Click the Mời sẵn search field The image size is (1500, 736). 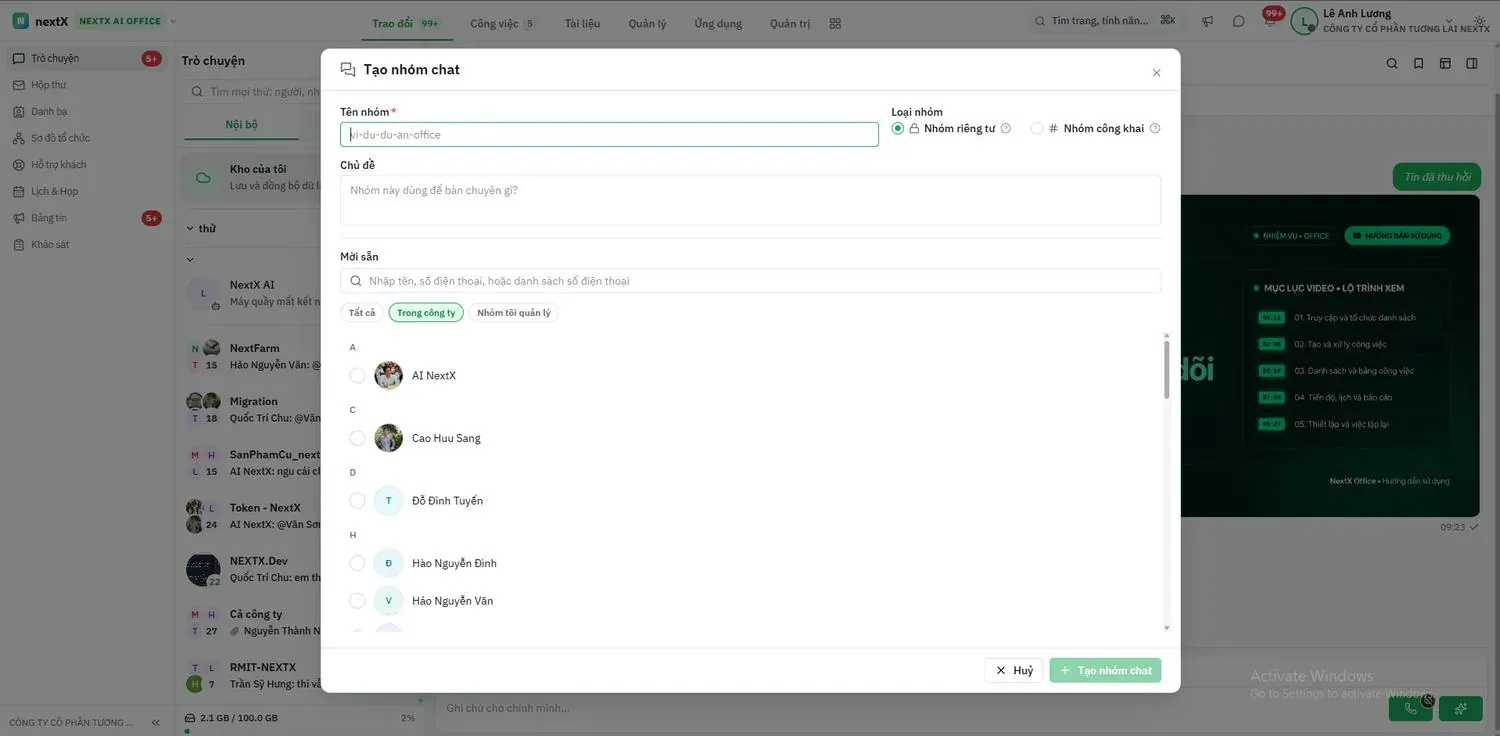point(750,281)
